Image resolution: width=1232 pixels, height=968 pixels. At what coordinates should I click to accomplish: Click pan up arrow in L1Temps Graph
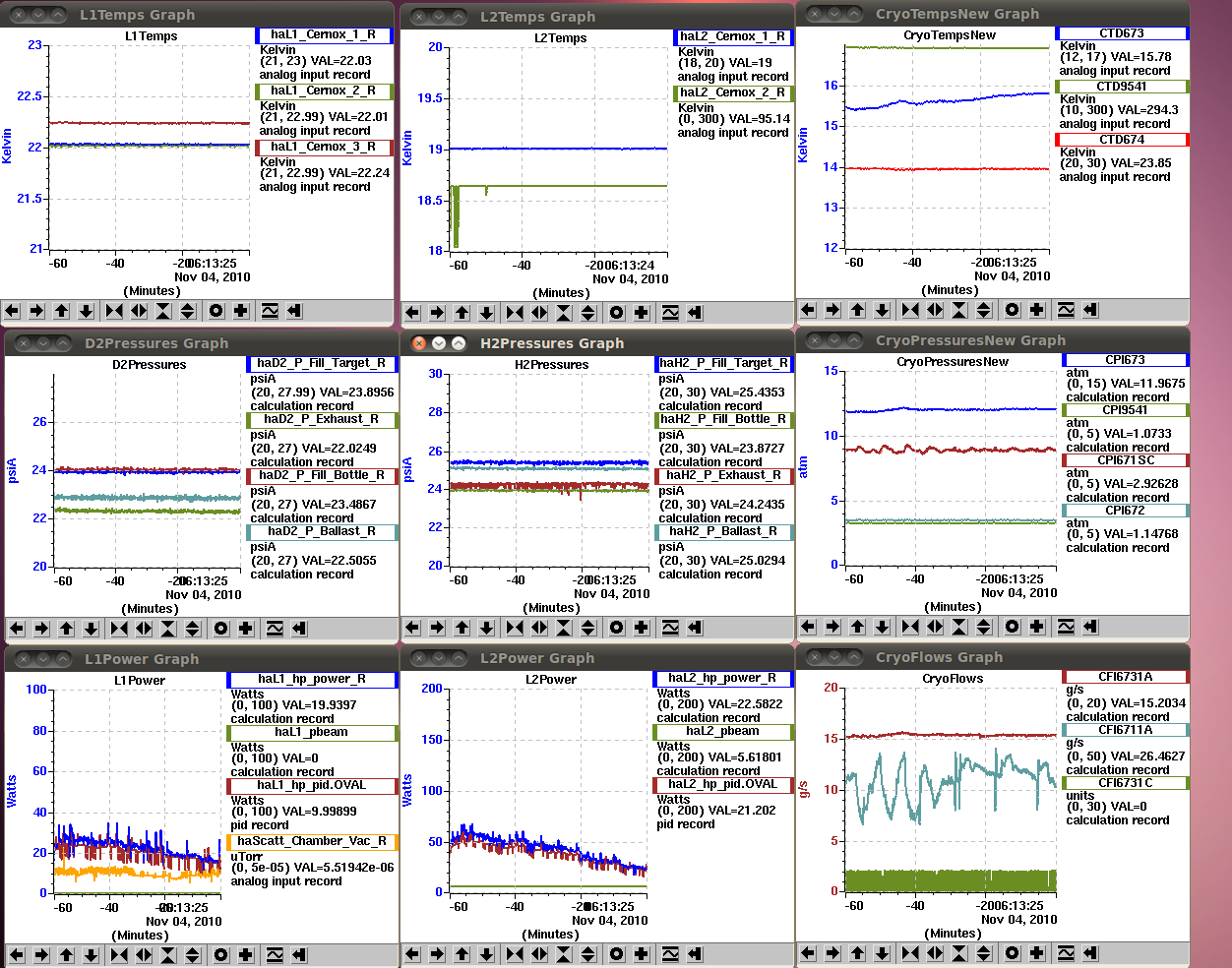[x=62, y=311]
